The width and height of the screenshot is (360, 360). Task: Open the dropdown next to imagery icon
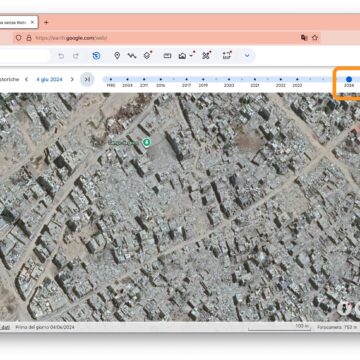point(191,56)
